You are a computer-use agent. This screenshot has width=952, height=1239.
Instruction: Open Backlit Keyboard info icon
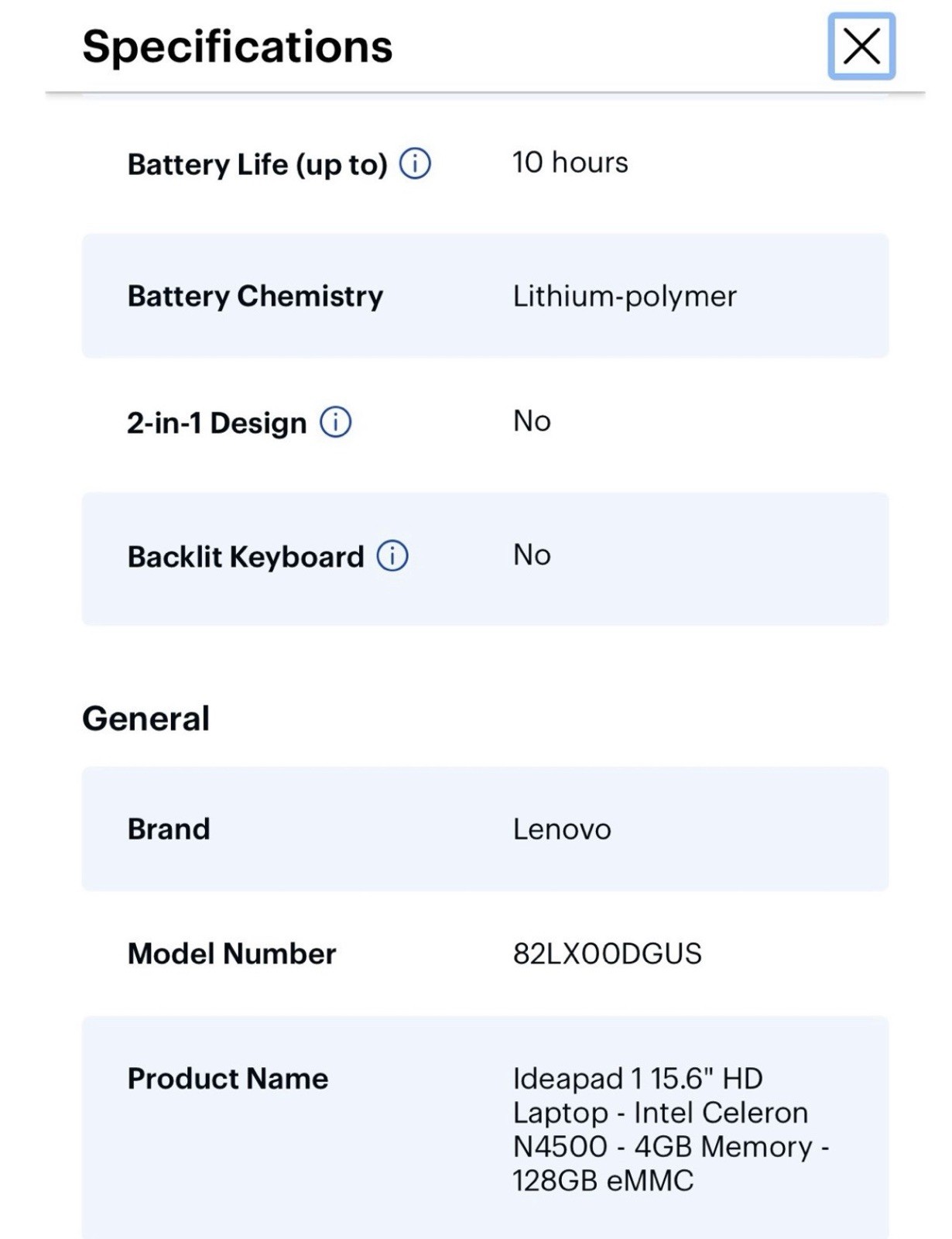(x=392, y=556)
